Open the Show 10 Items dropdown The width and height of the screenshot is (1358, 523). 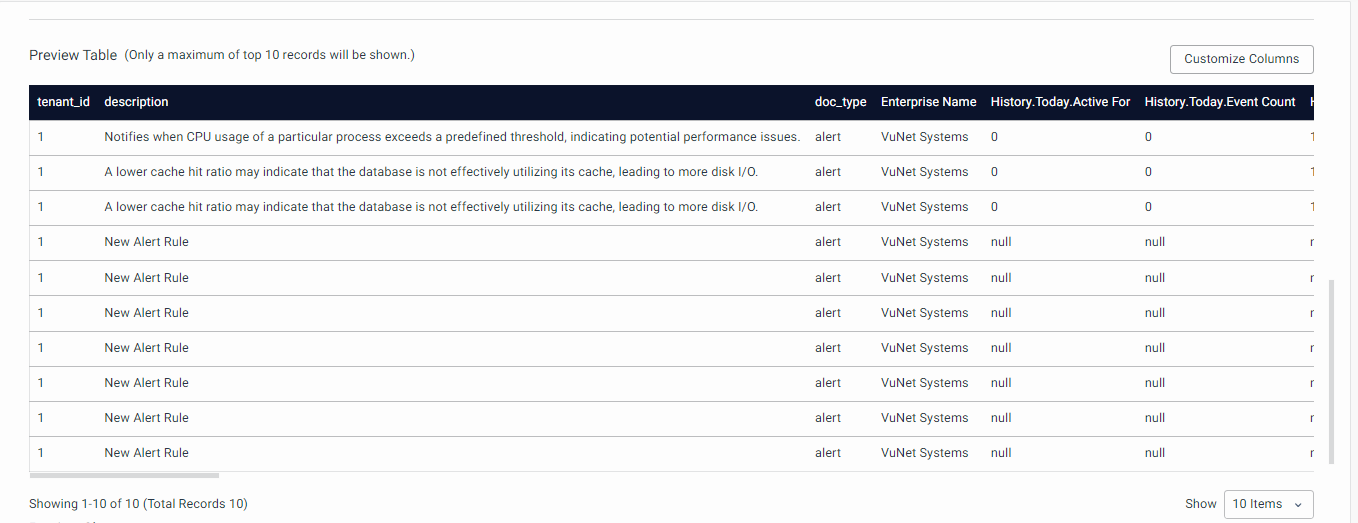click(x=1268, y=504)
